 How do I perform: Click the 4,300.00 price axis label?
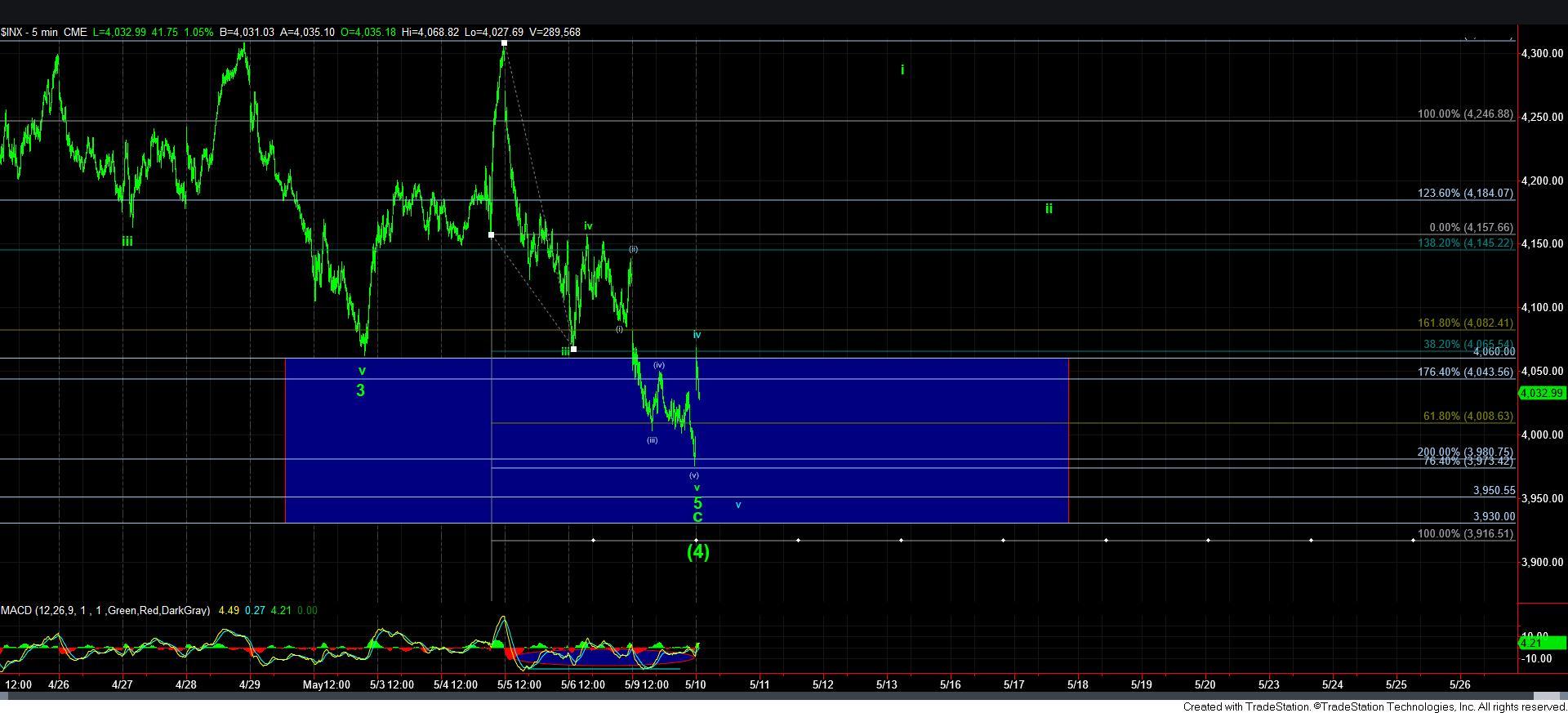click(1542, 53)
